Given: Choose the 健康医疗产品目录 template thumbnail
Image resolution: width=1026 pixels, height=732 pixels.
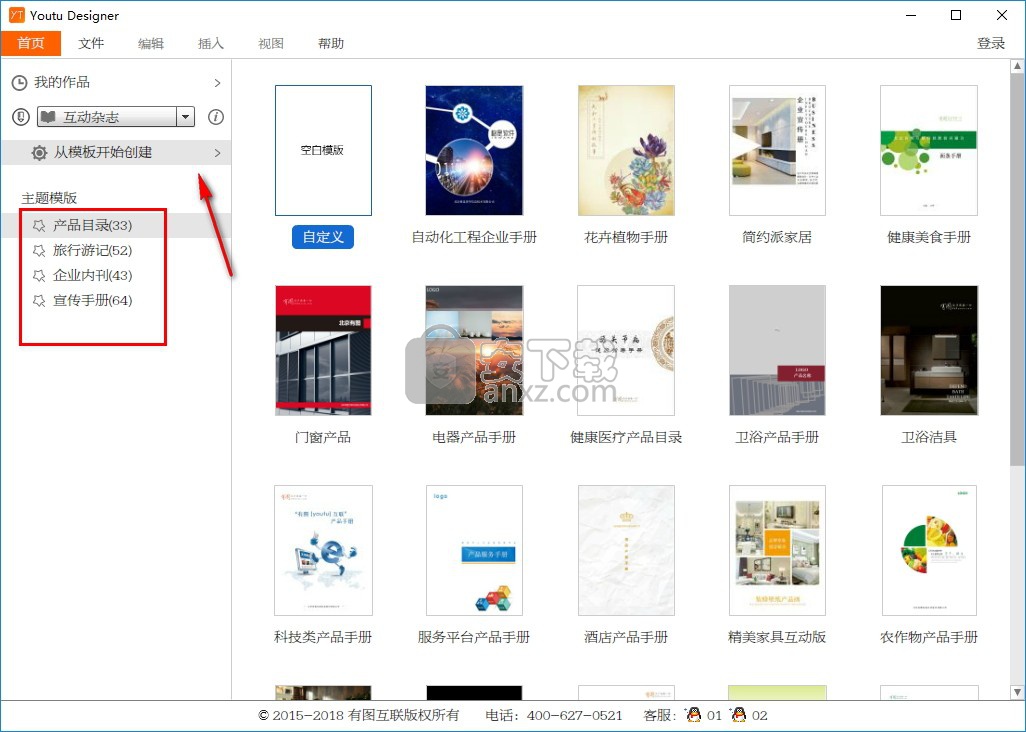Looking at the screenshot, I should 626,350.
